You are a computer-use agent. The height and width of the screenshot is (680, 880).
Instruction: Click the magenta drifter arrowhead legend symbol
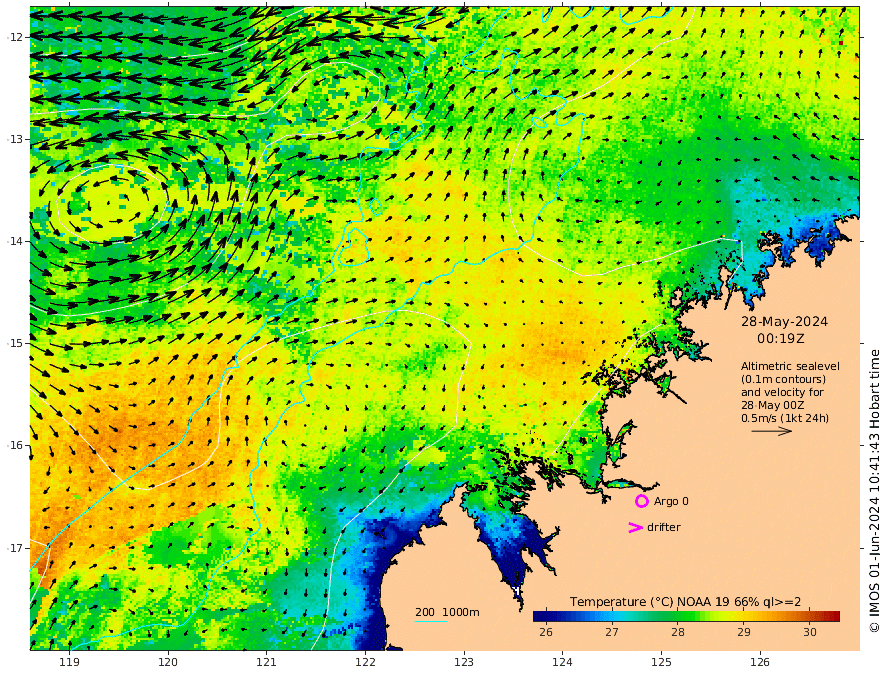click(635, 527)
